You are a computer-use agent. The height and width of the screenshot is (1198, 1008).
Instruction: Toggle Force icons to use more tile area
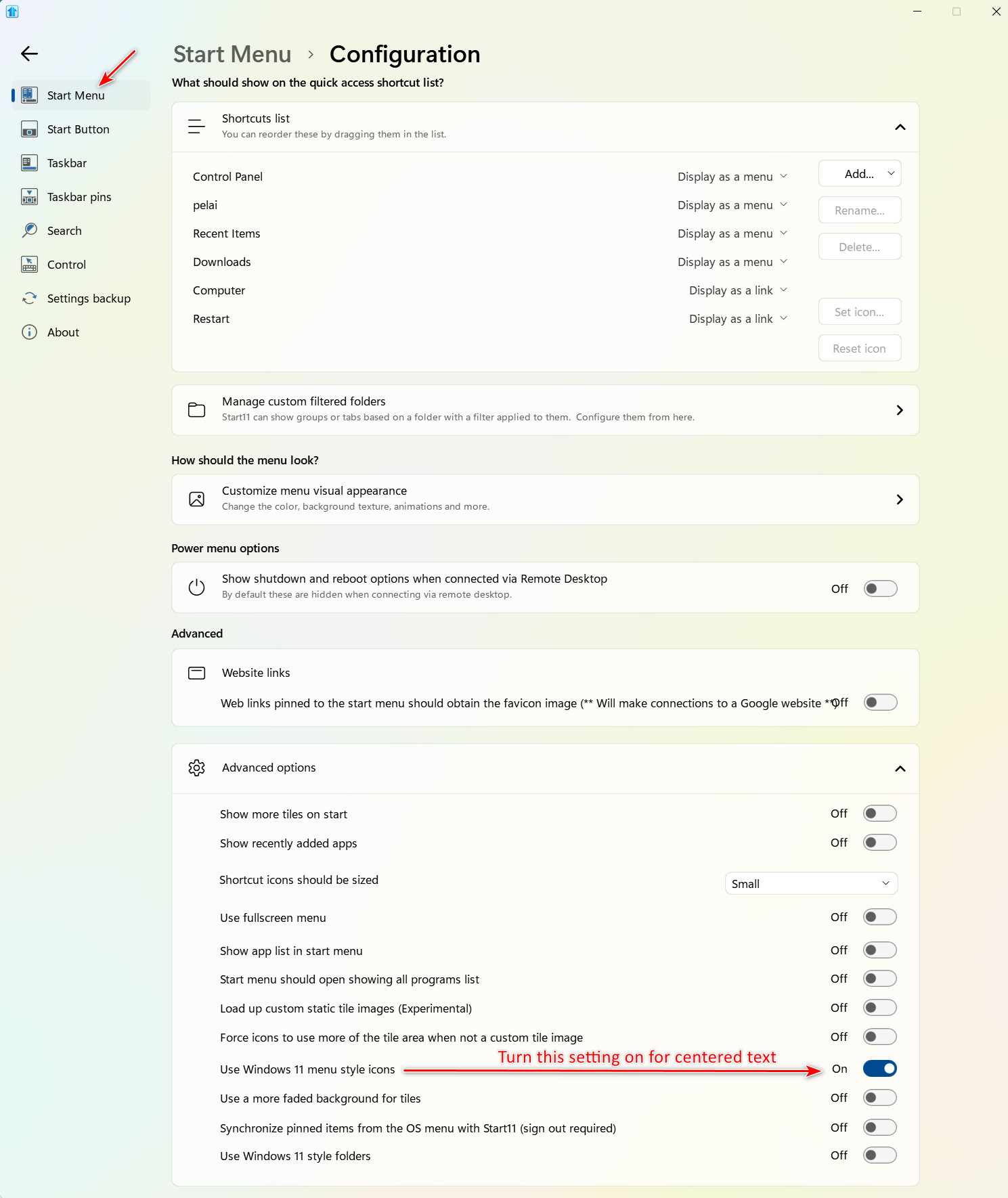coord(880,1037)
